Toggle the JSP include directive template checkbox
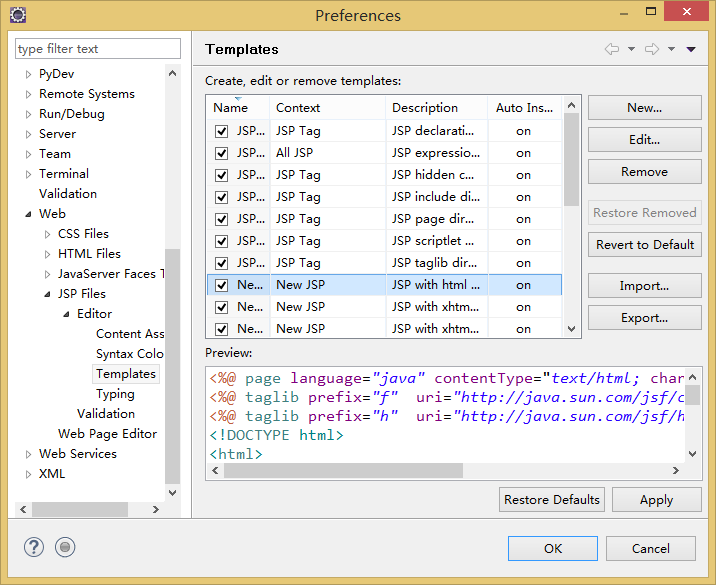The width and height of the screenshot is (716, 585). (221, 197)
